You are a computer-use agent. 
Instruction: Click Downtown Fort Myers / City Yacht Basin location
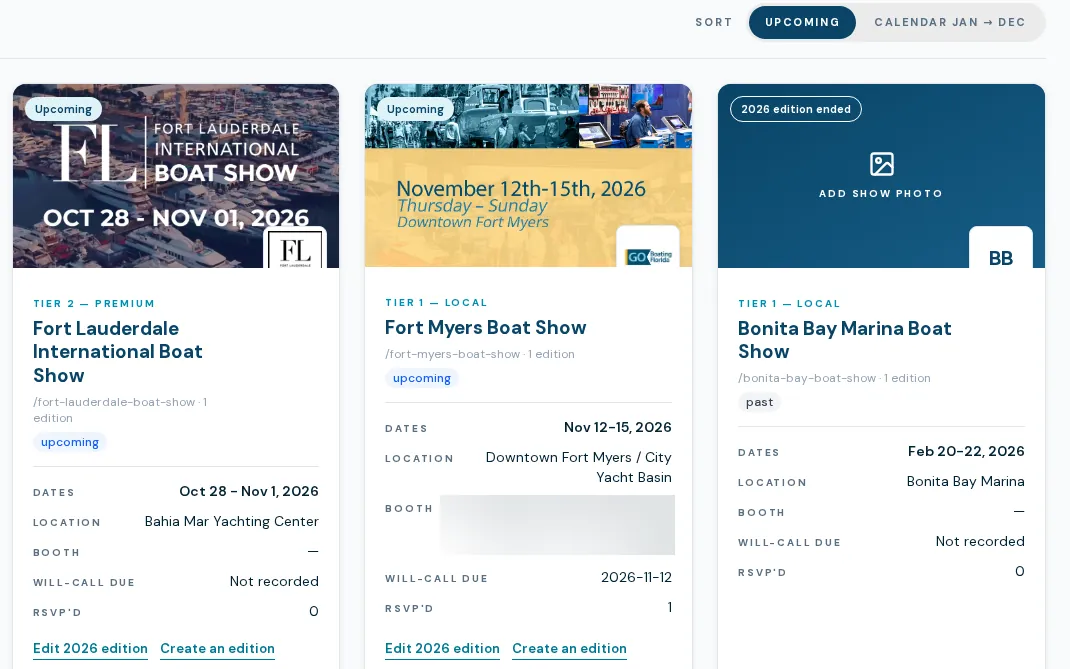click(579, 468)
